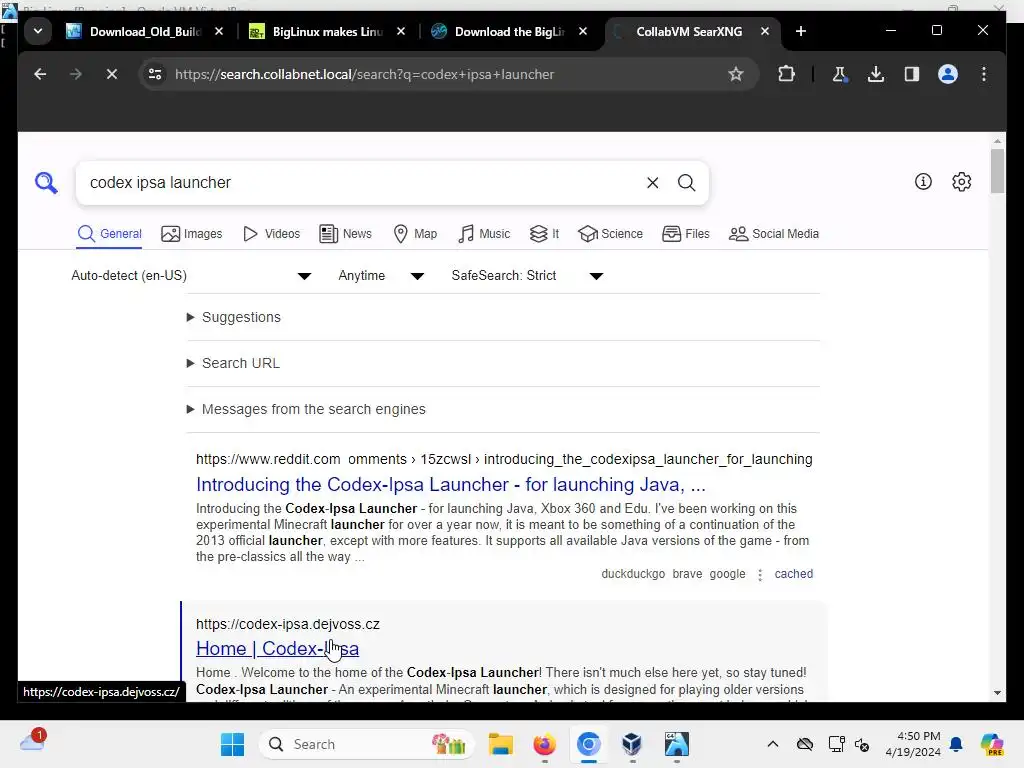1024x768 pixels.
Task: Open SearXNG about info icon
Action: [x=923, y=182]
